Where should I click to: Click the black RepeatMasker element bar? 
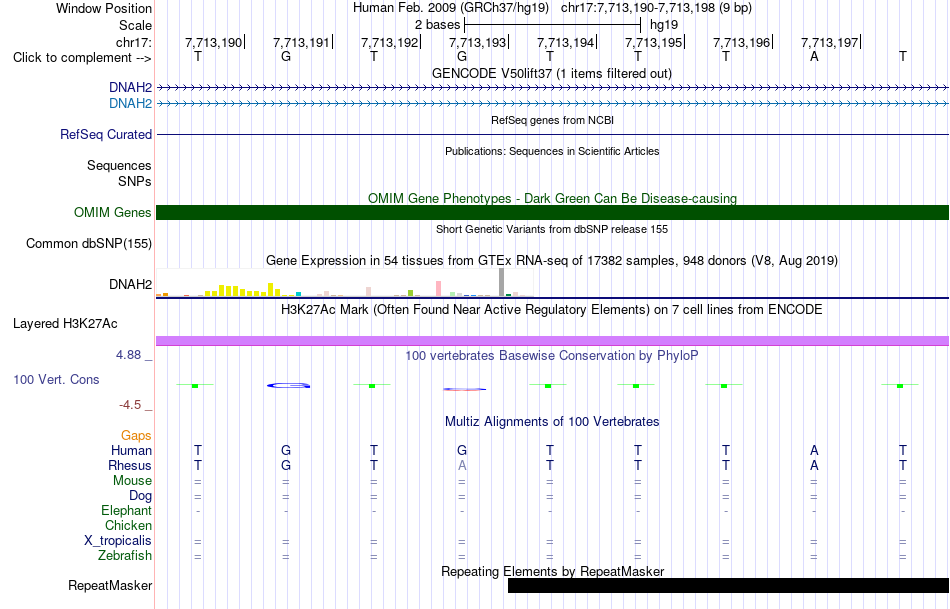(x=728, y=585)
